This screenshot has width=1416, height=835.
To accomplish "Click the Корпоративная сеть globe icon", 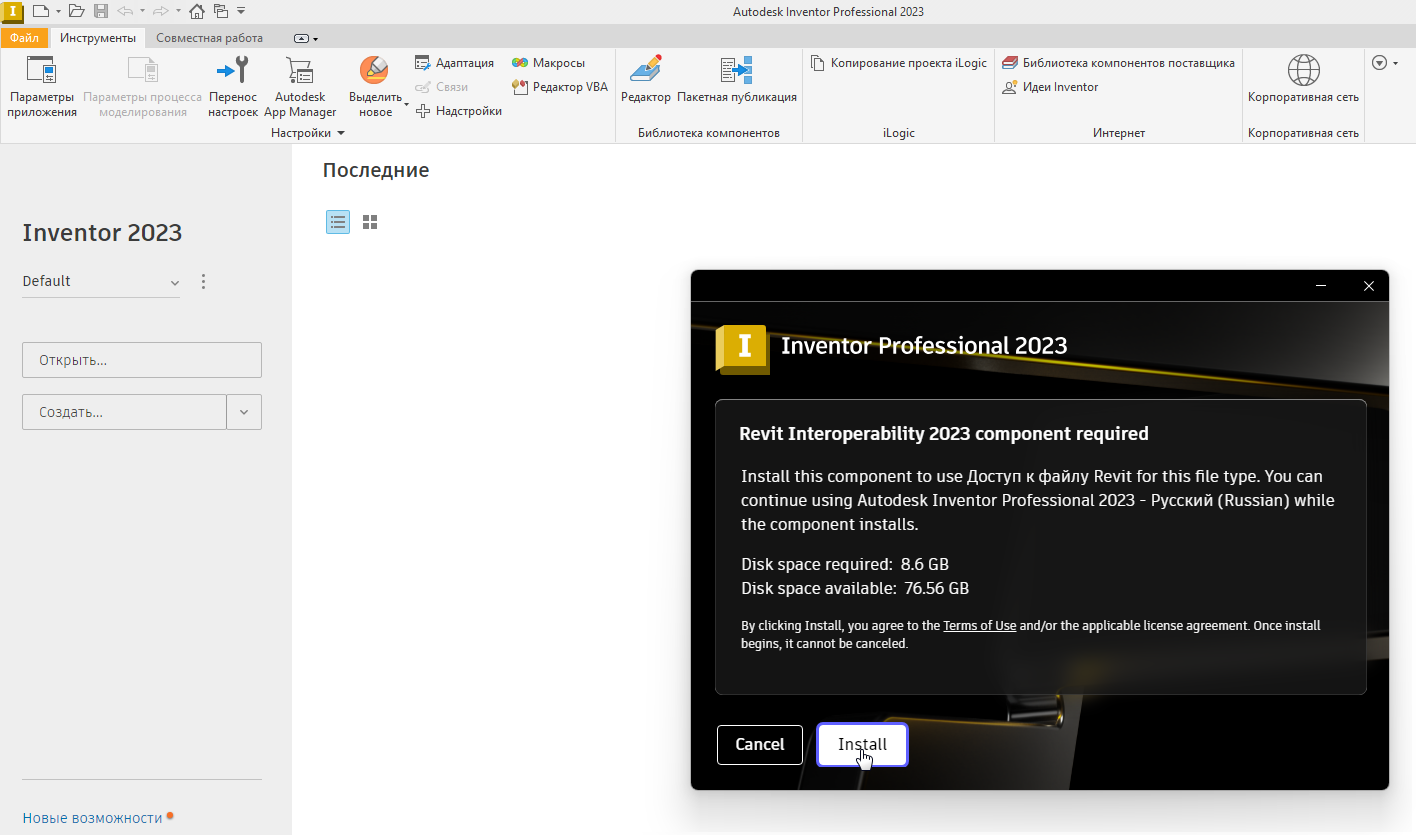I will 1303,70.
